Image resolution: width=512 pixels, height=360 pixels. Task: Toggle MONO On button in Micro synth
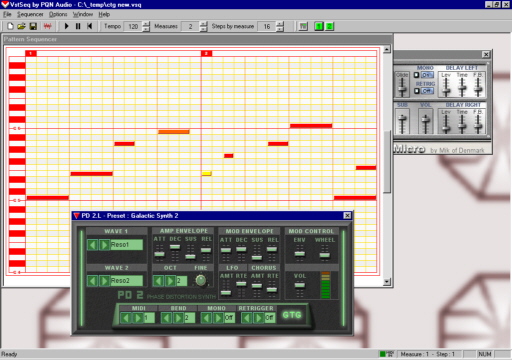point(427,75)
